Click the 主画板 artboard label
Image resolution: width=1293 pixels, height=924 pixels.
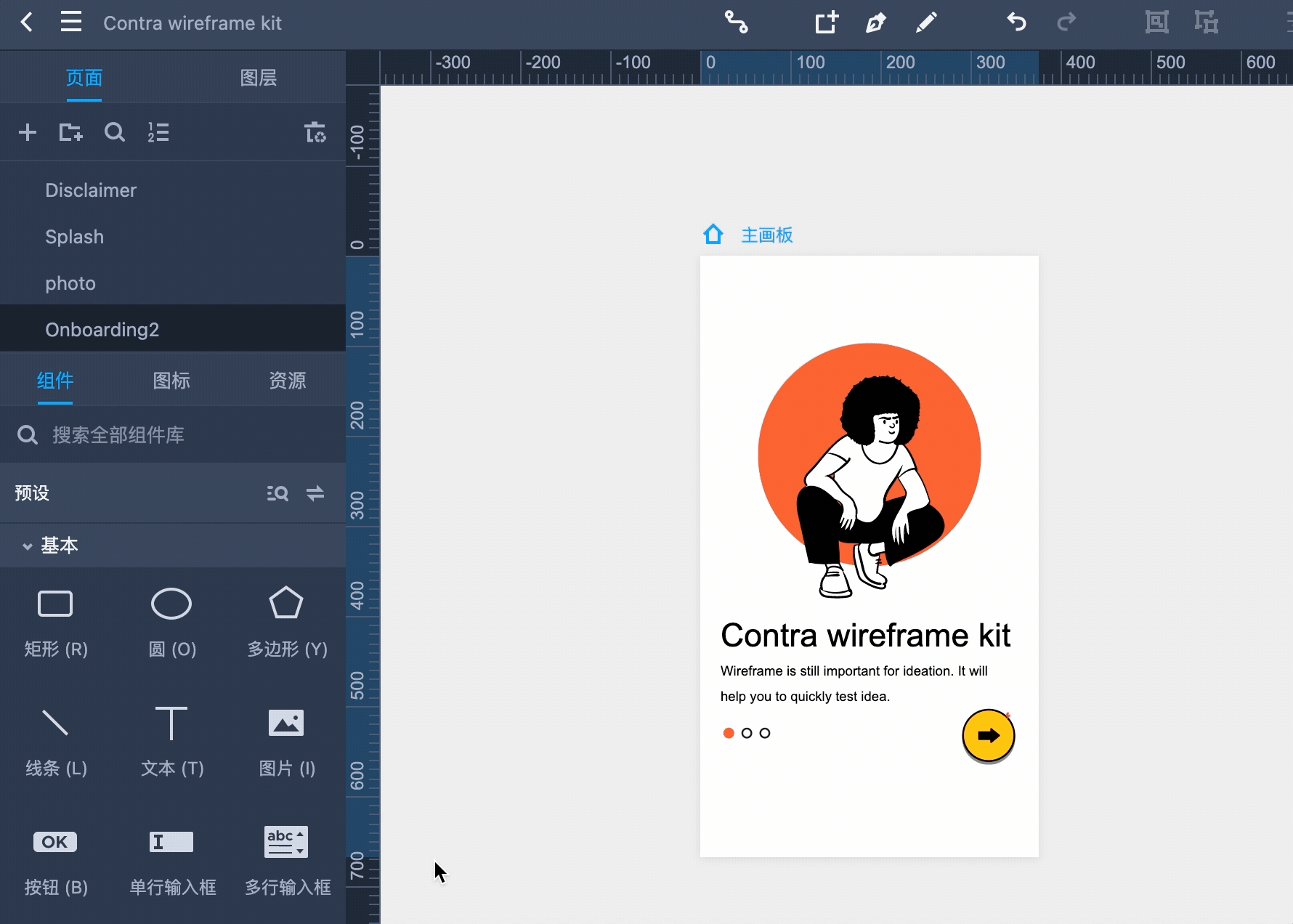767,235
